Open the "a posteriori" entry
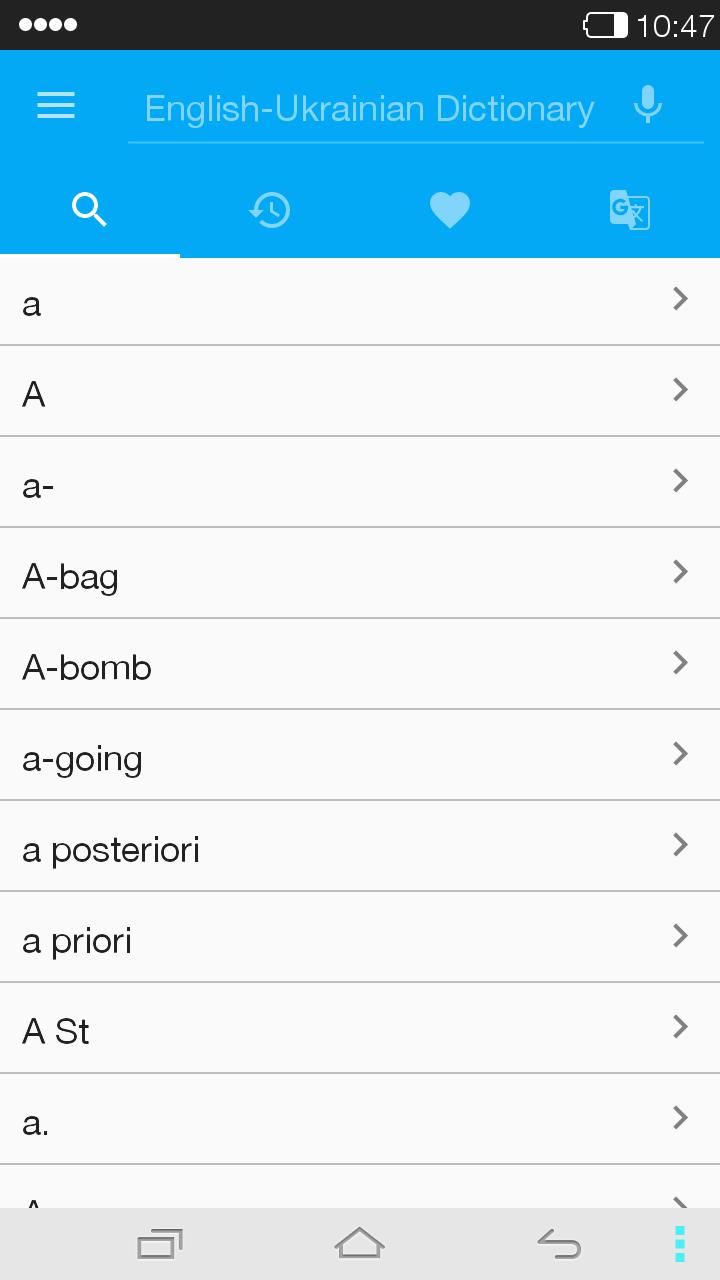 (x=111, y=850)
